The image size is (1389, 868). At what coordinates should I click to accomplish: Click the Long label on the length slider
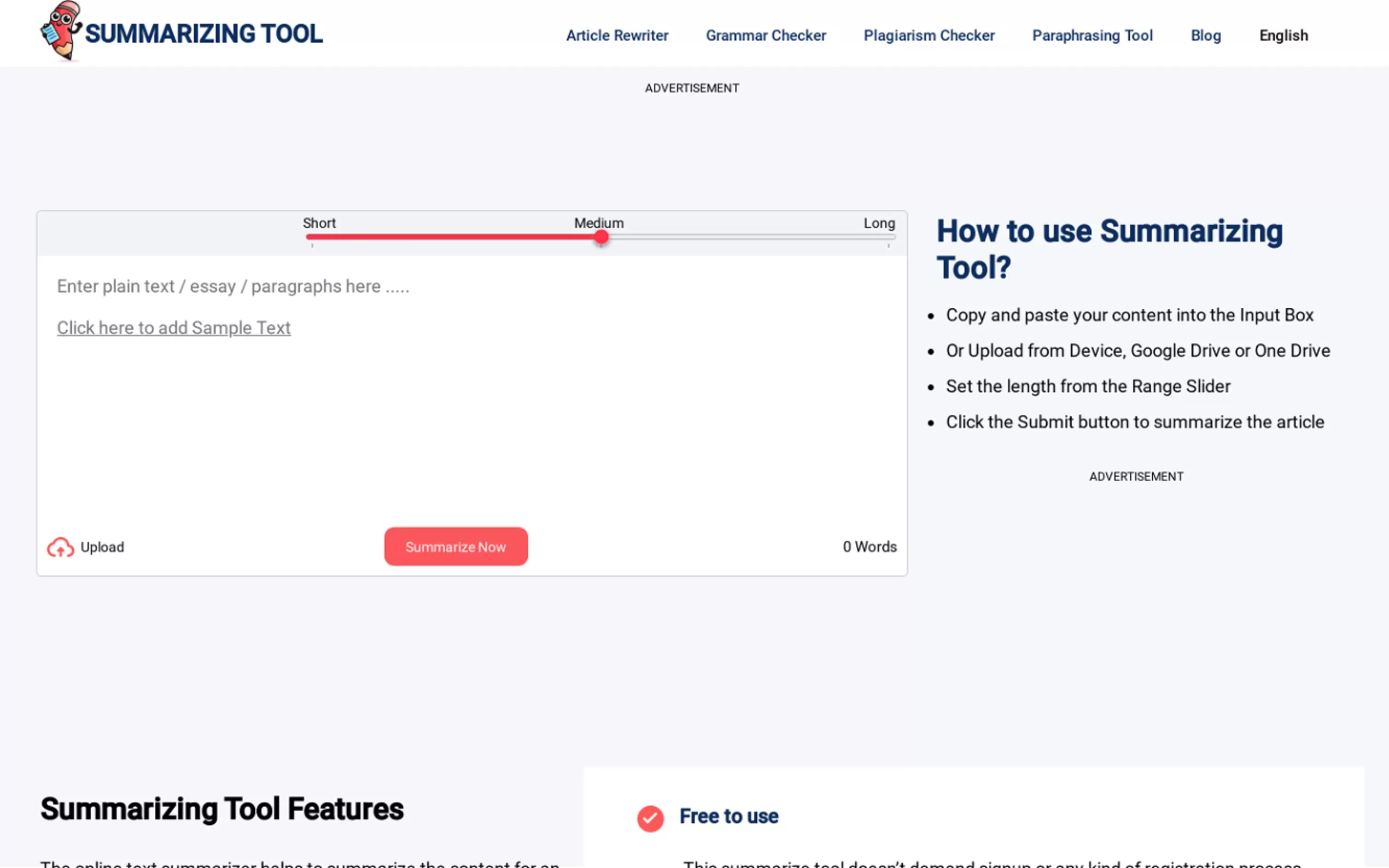pos(879,224)
